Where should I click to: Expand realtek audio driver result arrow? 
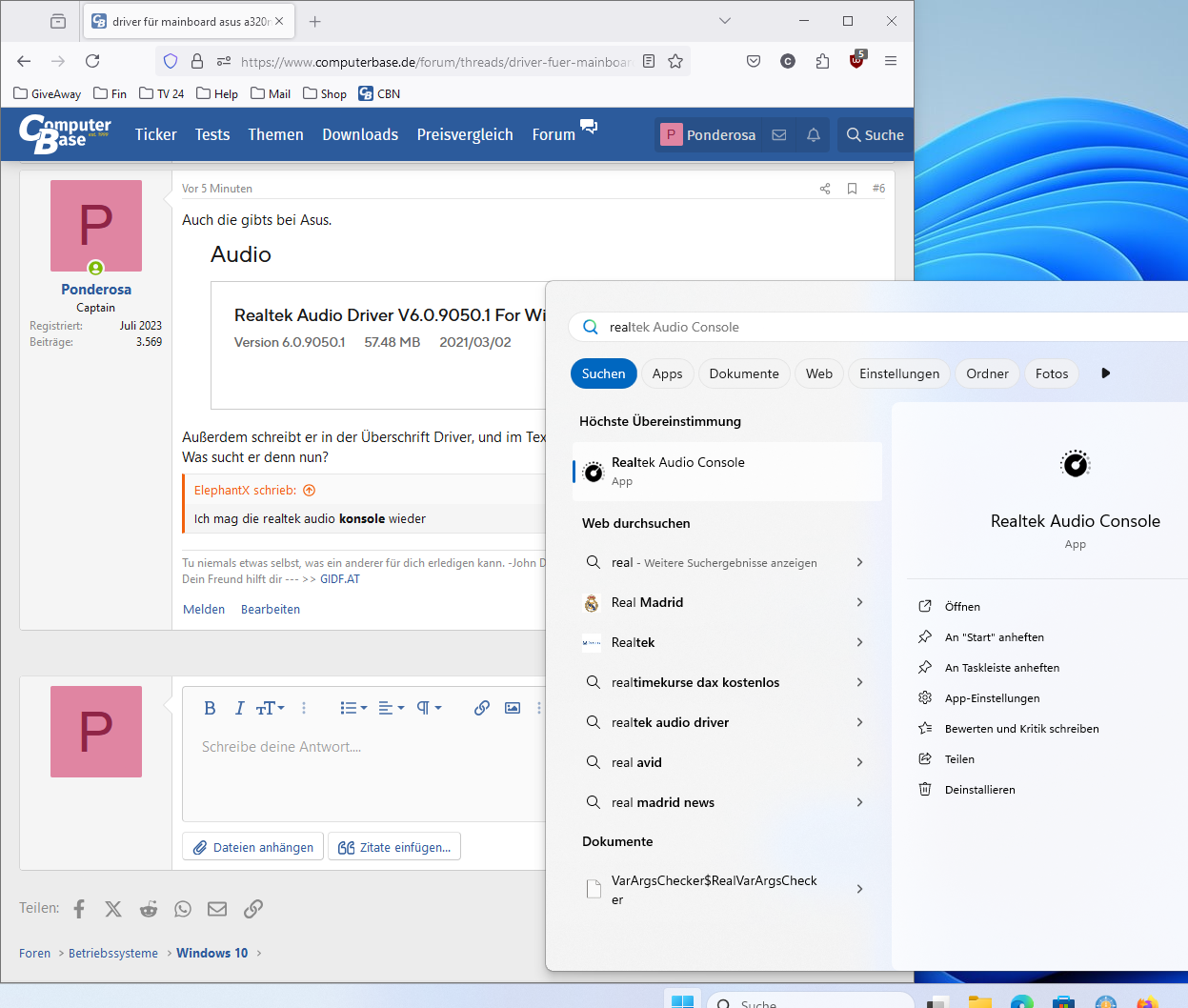[x=859, y=722]
